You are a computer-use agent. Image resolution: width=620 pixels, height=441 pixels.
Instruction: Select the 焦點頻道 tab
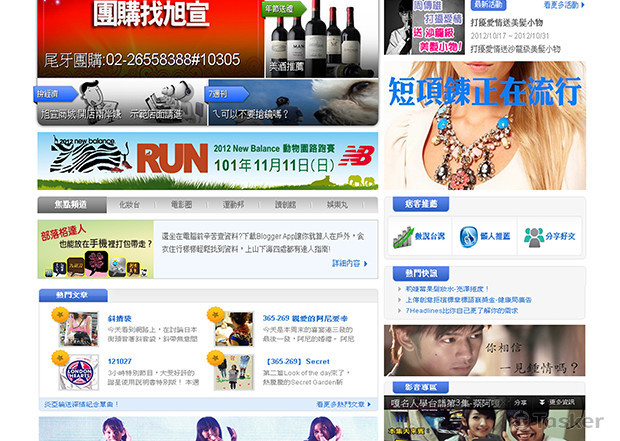click(72, 204)
